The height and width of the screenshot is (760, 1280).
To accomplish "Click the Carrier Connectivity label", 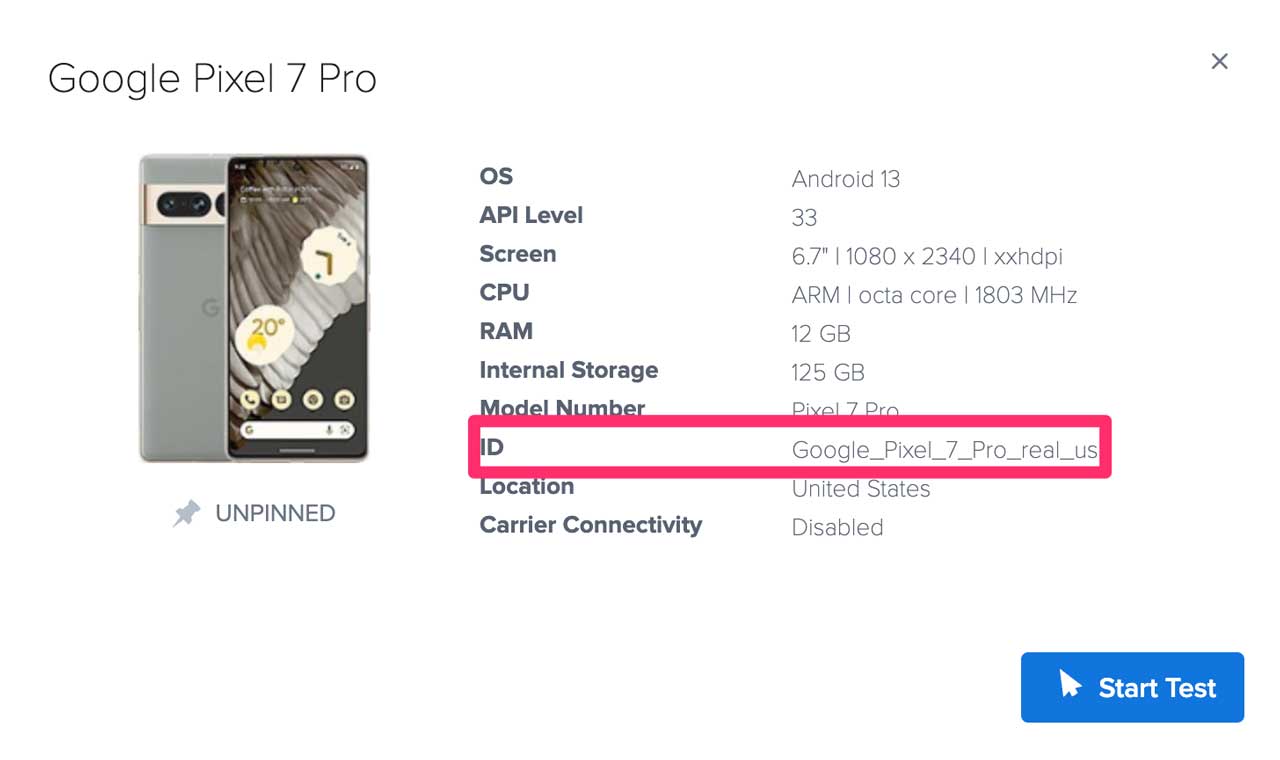I will pyautogui.click(x=591, y=525).
